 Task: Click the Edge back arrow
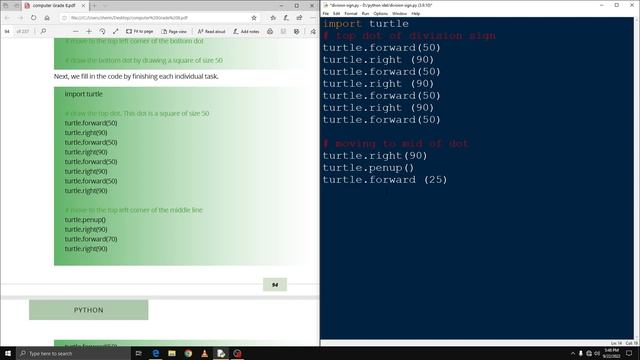7,18
